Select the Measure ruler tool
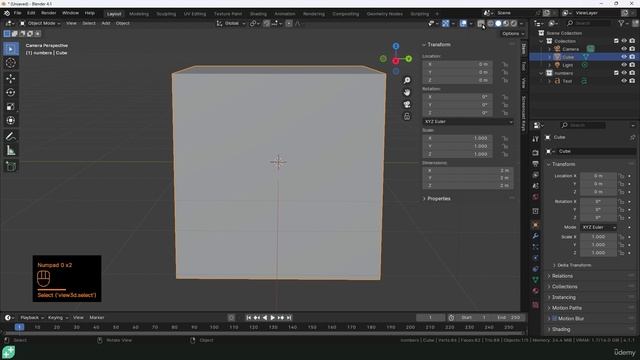The height and width of the screenshot is (360, 640). click(x=11, y=151)
